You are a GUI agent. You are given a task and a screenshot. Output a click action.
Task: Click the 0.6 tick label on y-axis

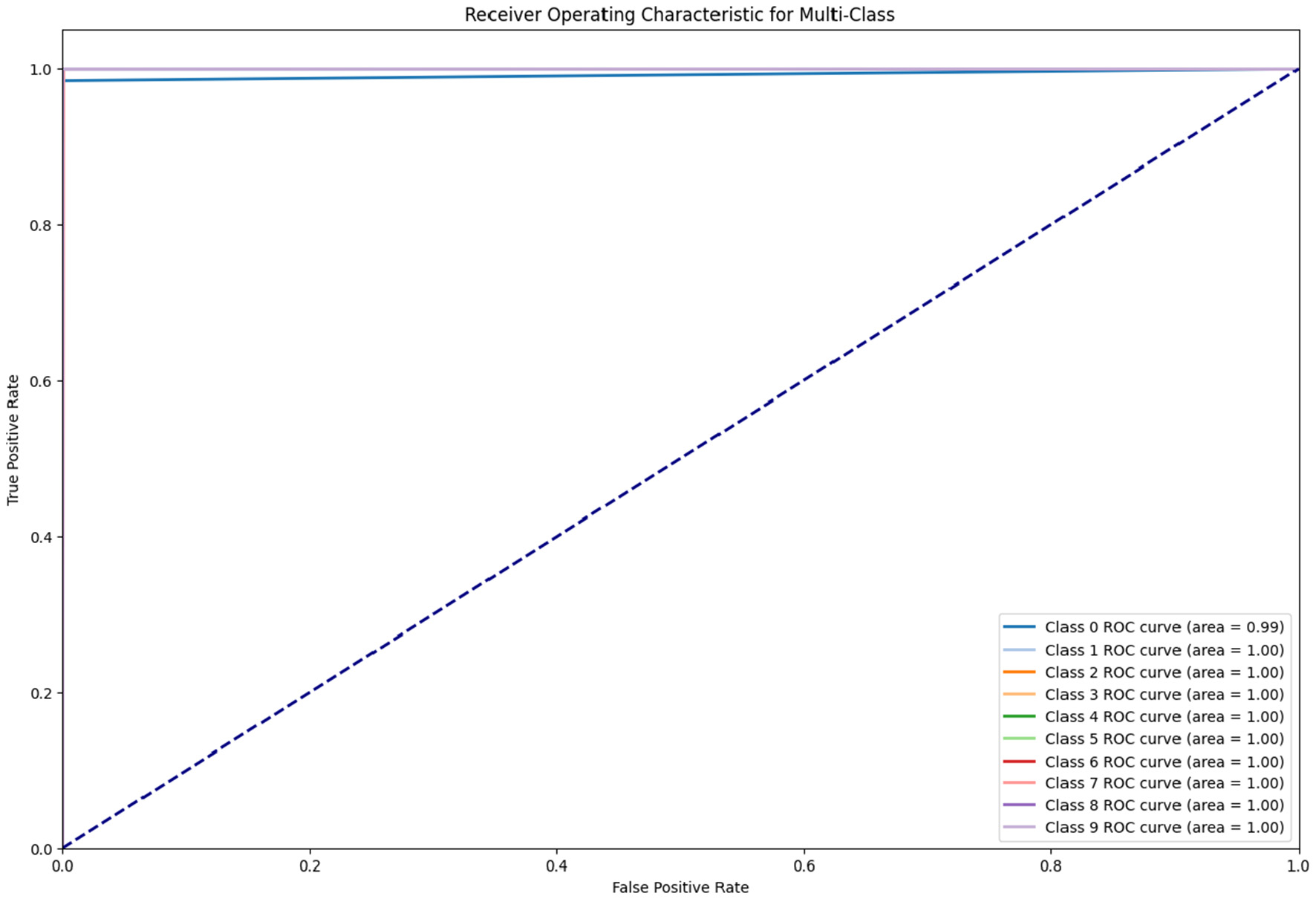(x=40, y=381)
